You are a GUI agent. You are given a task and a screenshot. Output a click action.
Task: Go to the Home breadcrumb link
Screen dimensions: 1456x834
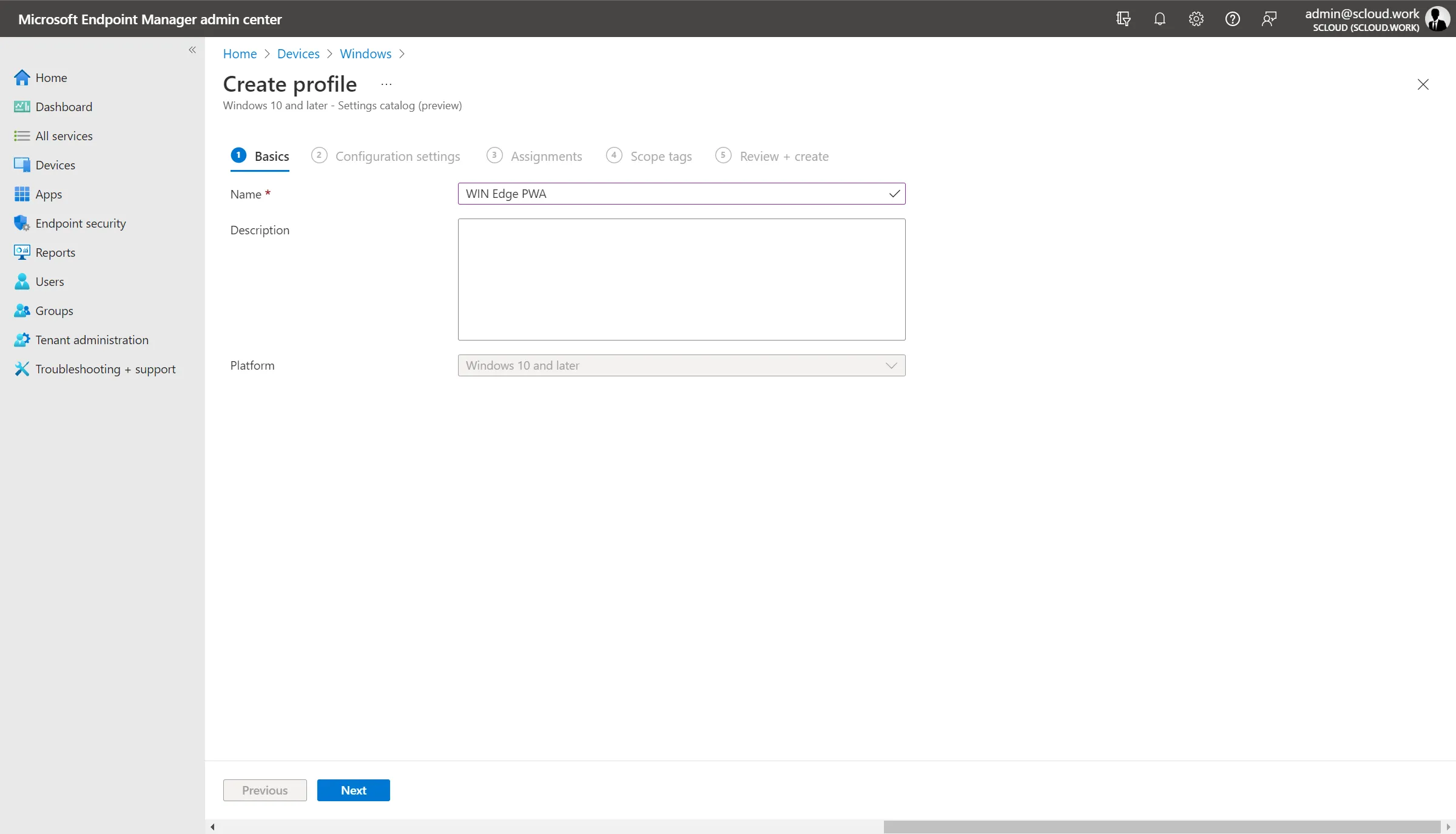(240, 54)
